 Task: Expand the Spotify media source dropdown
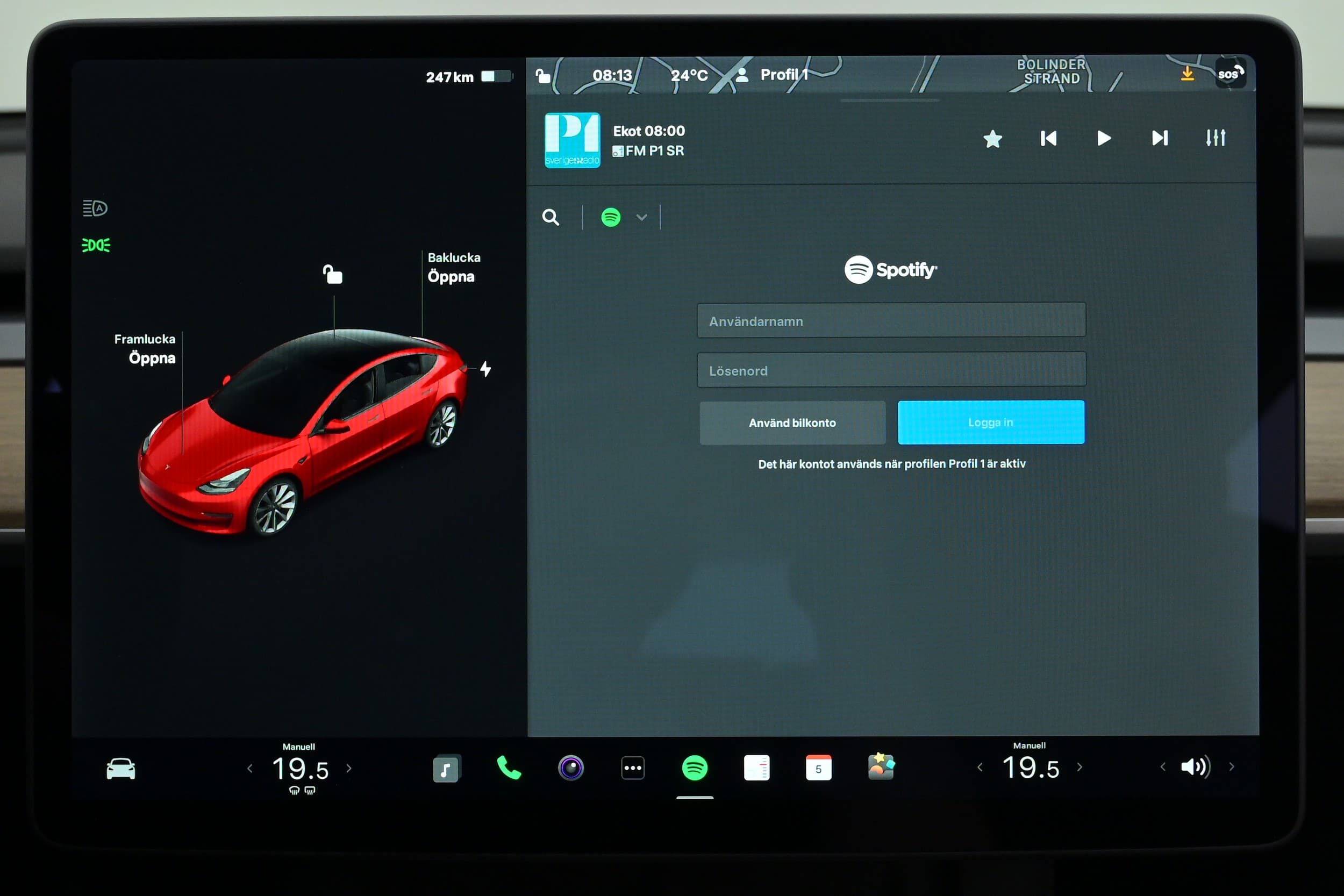click(642, 217)
